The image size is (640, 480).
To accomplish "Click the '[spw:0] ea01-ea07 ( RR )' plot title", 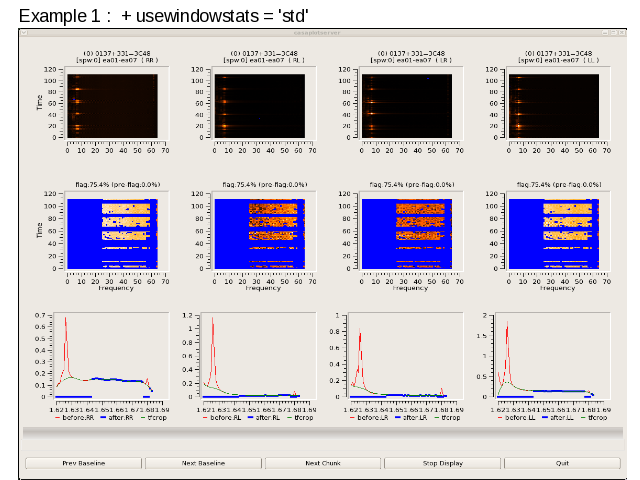I will (x=117, y=60).
